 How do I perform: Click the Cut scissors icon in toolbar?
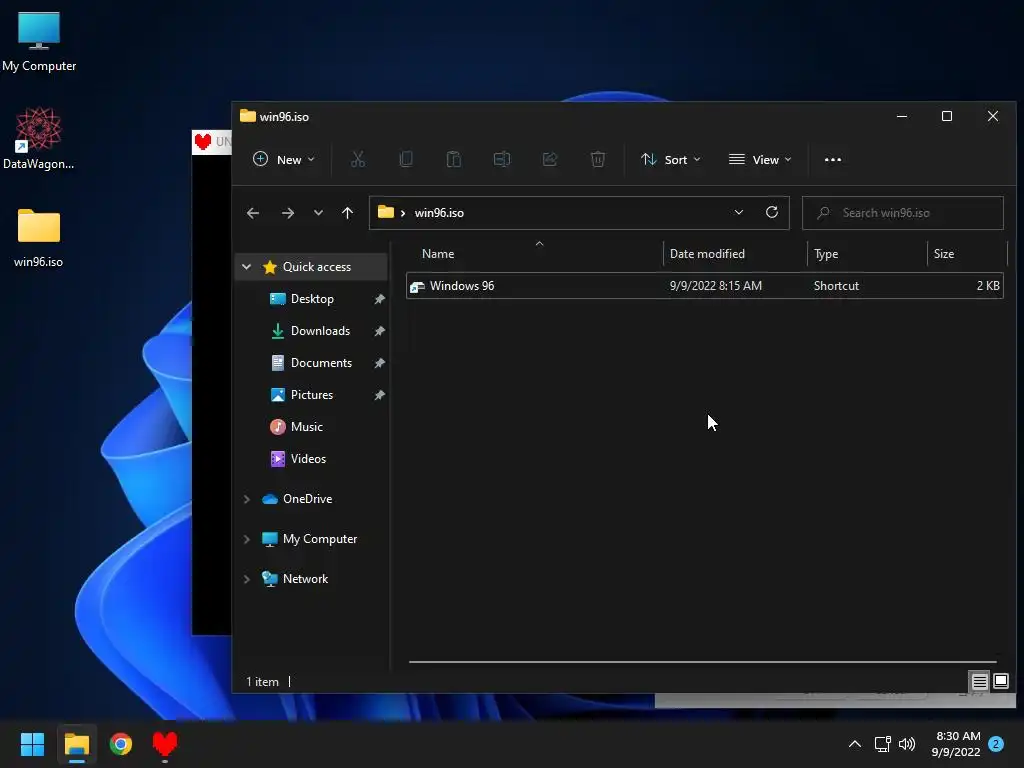[358, 159]
